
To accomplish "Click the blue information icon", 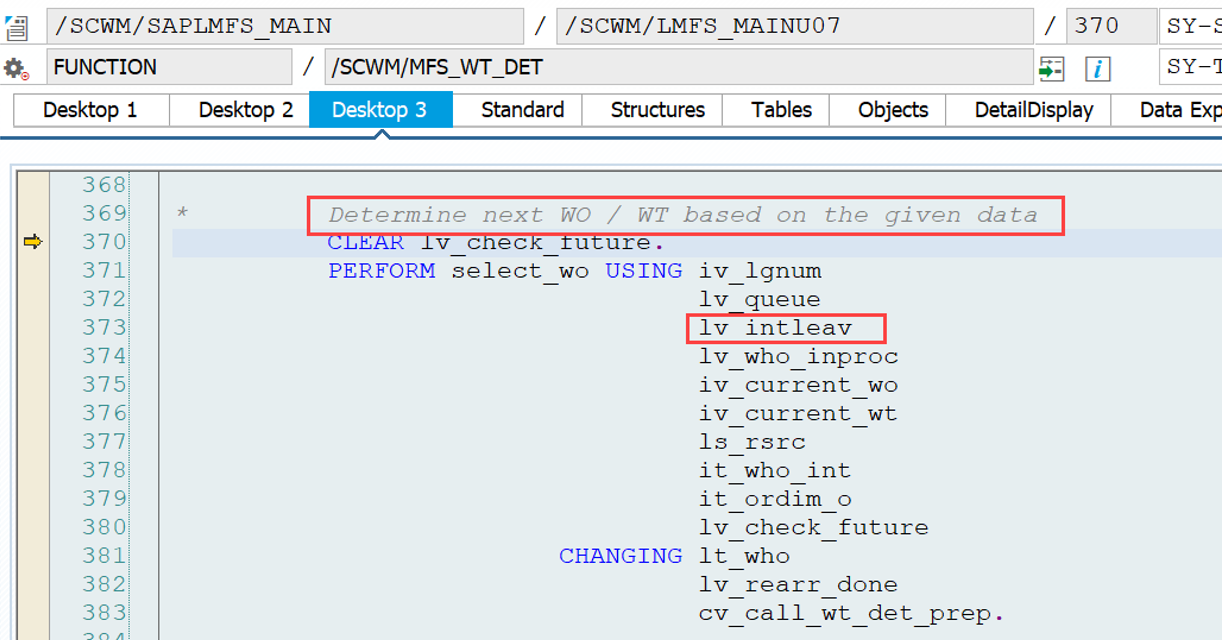I will pos(1098,68).
